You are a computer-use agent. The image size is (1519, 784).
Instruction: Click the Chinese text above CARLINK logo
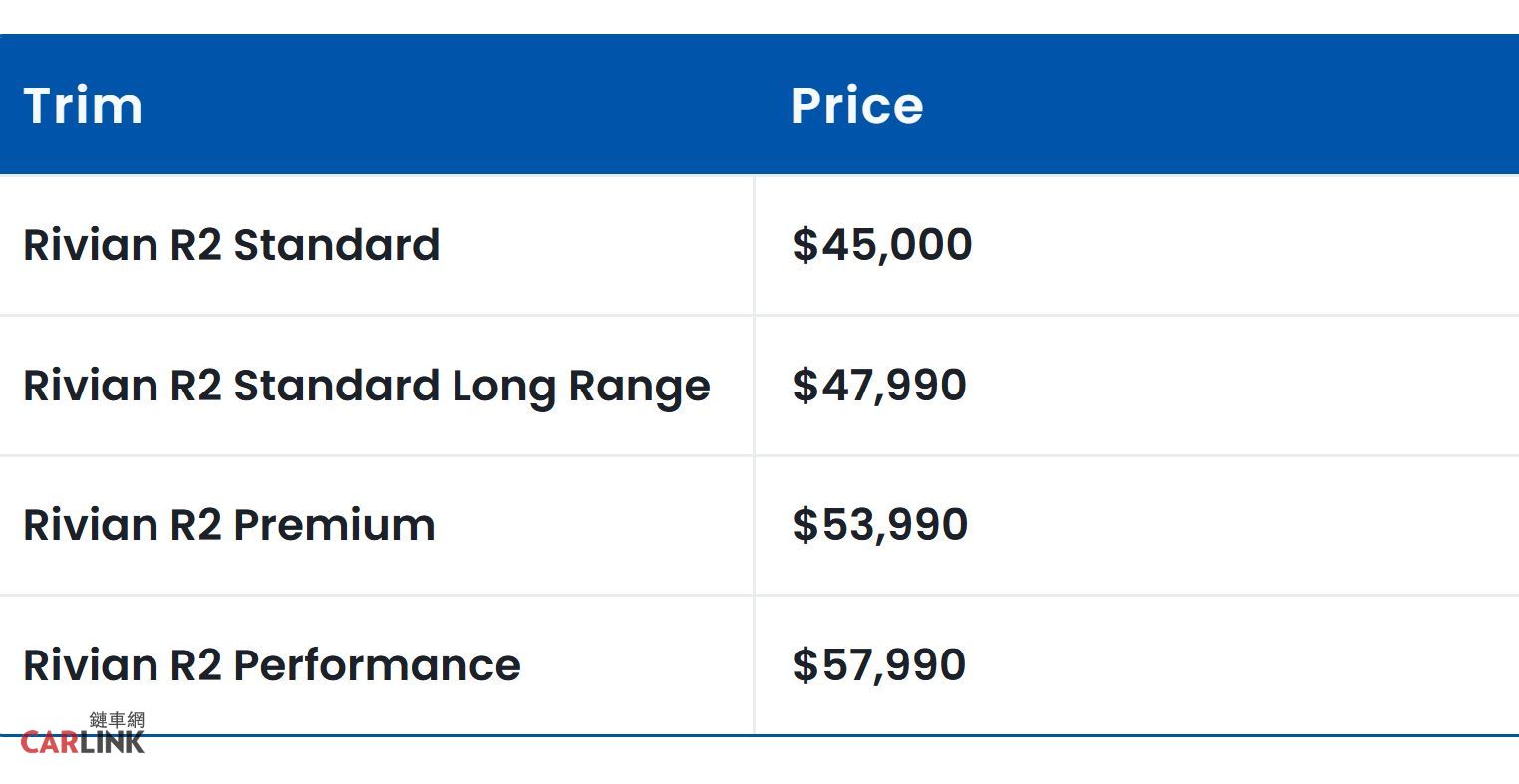(117, 720)
